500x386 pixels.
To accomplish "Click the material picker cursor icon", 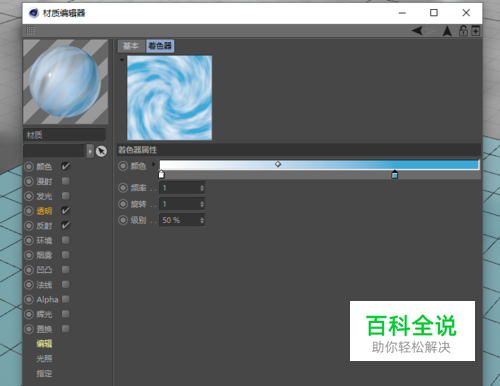I will click(x=101, y=151).
